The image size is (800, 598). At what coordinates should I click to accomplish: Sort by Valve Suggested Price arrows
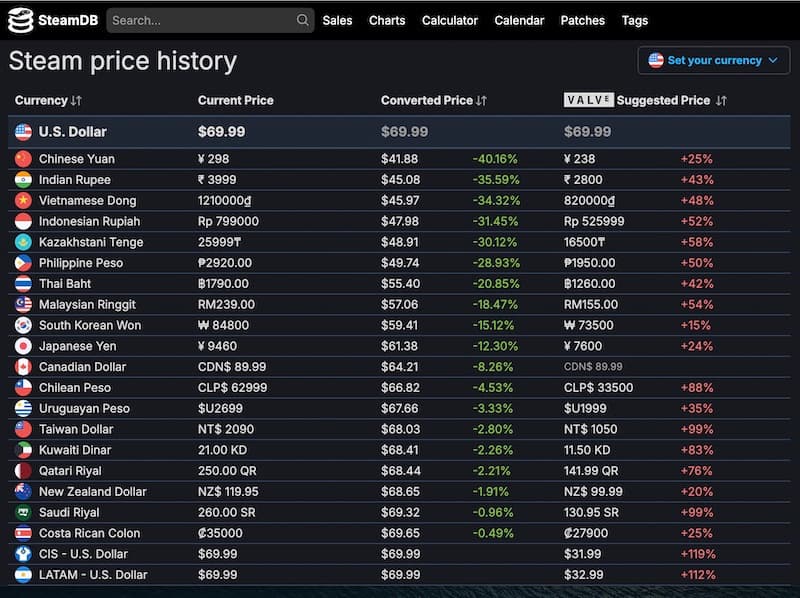pos(721,101)
